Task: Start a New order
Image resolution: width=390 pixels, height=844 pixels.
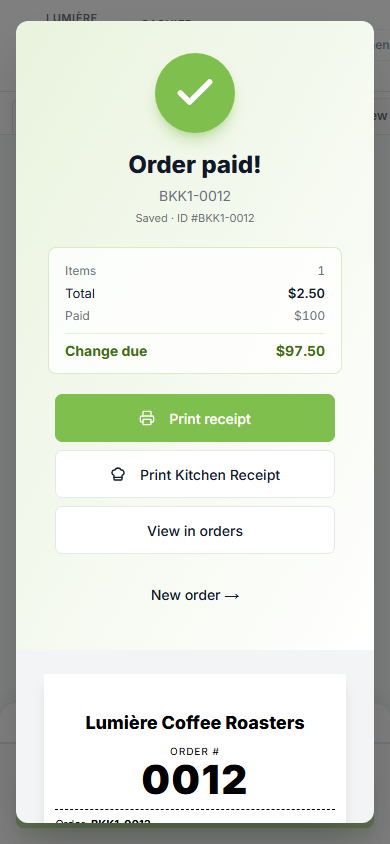Action: click(195, 595)
